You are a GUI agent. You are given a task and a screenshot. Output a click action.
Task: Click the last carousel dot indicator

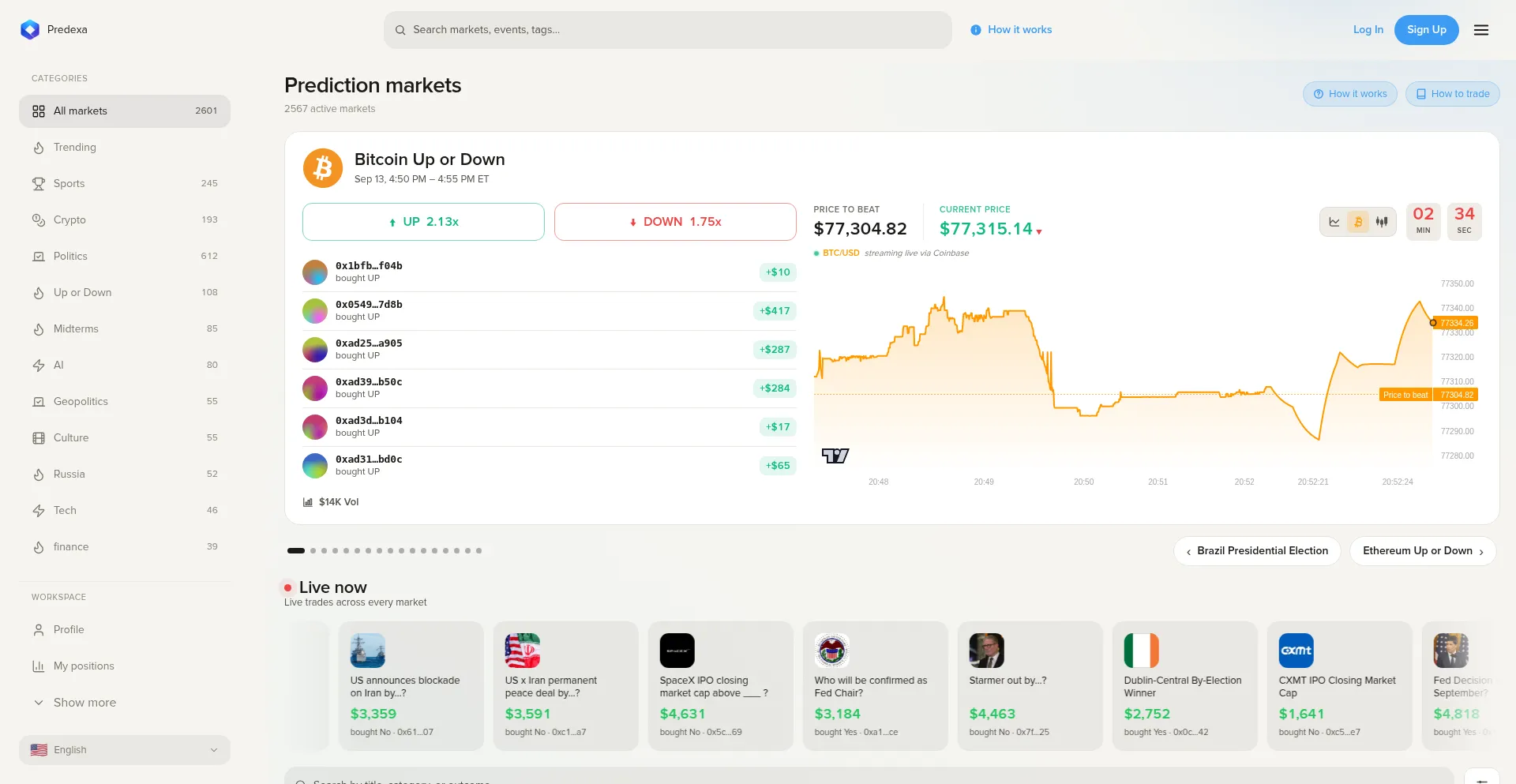coord(478,551)
